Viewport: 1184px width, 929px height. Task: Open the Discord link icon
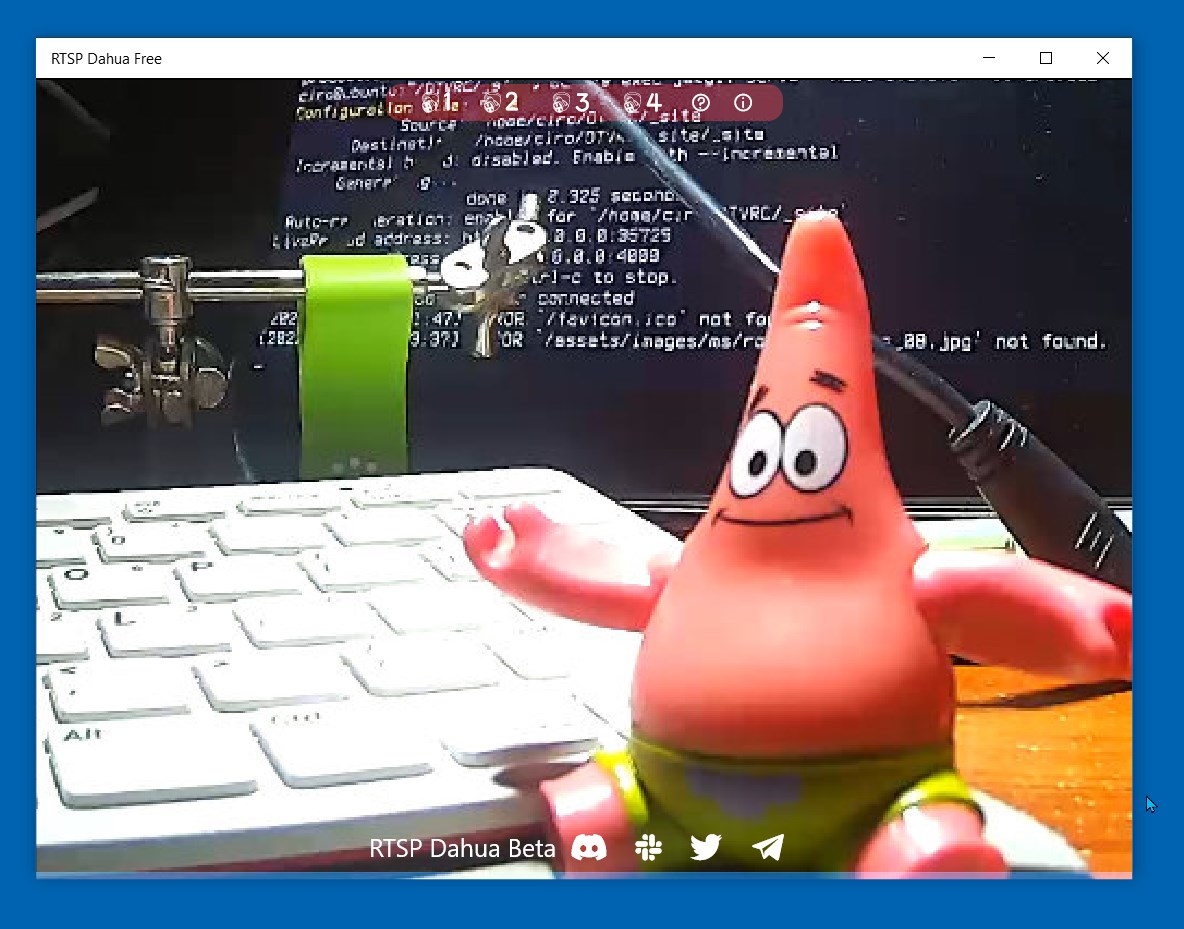coord(589,847)
